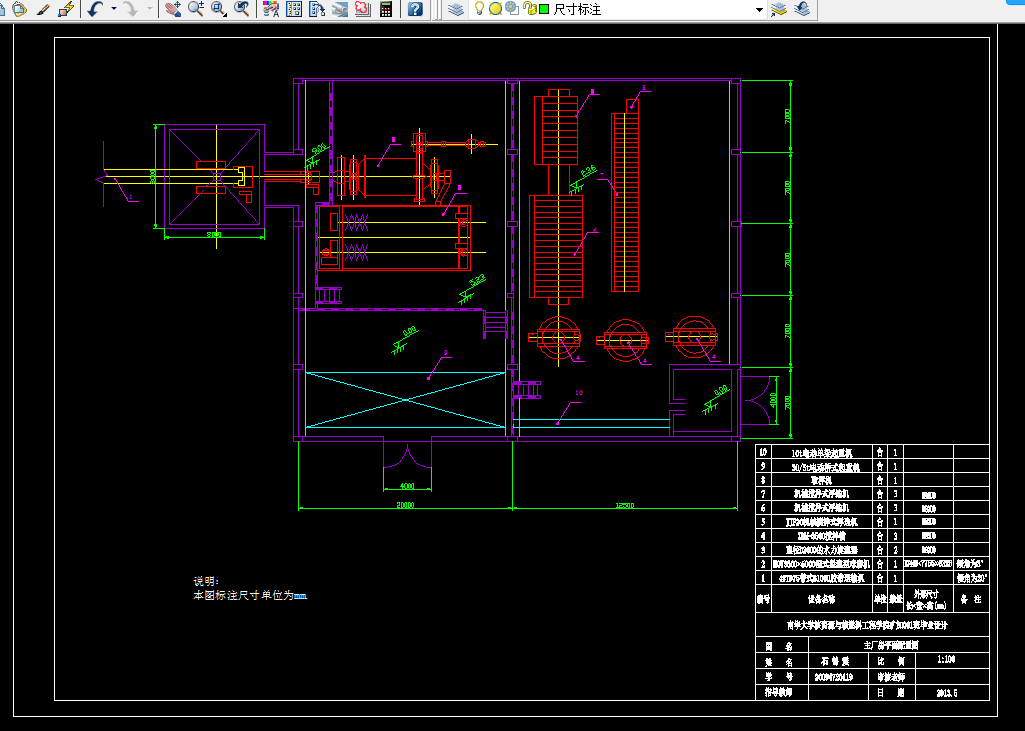Select the Pan hand tool

tap(173, 9)
